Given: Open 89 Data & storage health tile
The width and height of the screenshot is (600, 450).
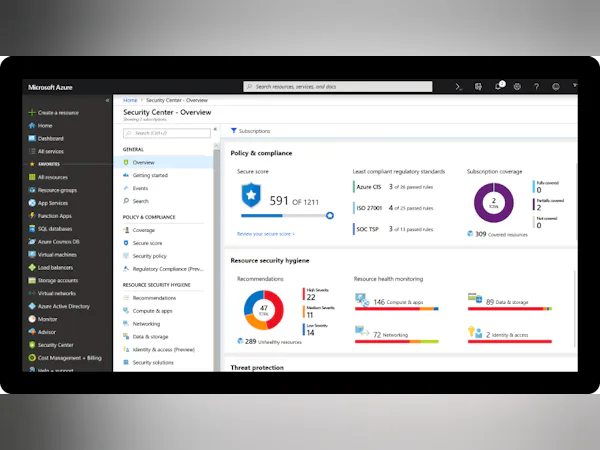Looking at the screenshot, I should click(x=510, y=302).
